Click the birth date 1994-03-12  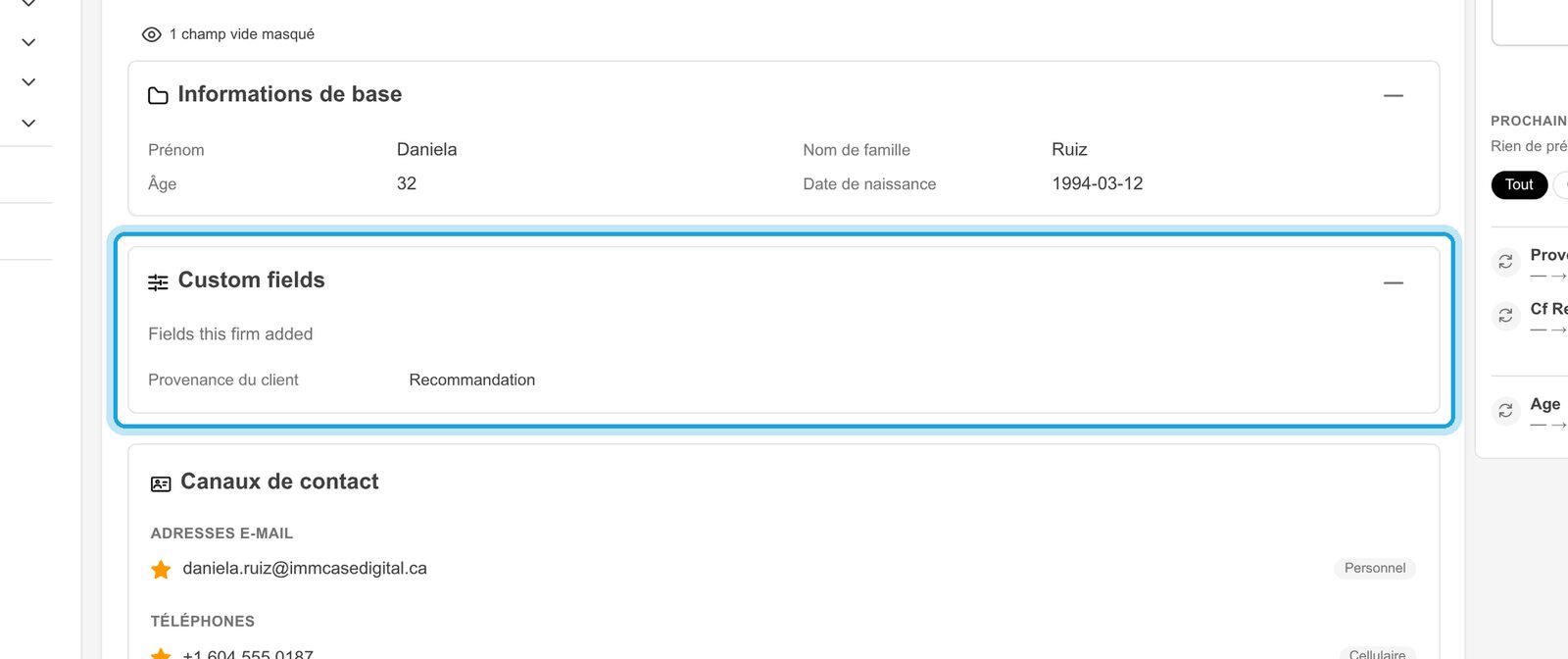click(x=1097, y=183)
